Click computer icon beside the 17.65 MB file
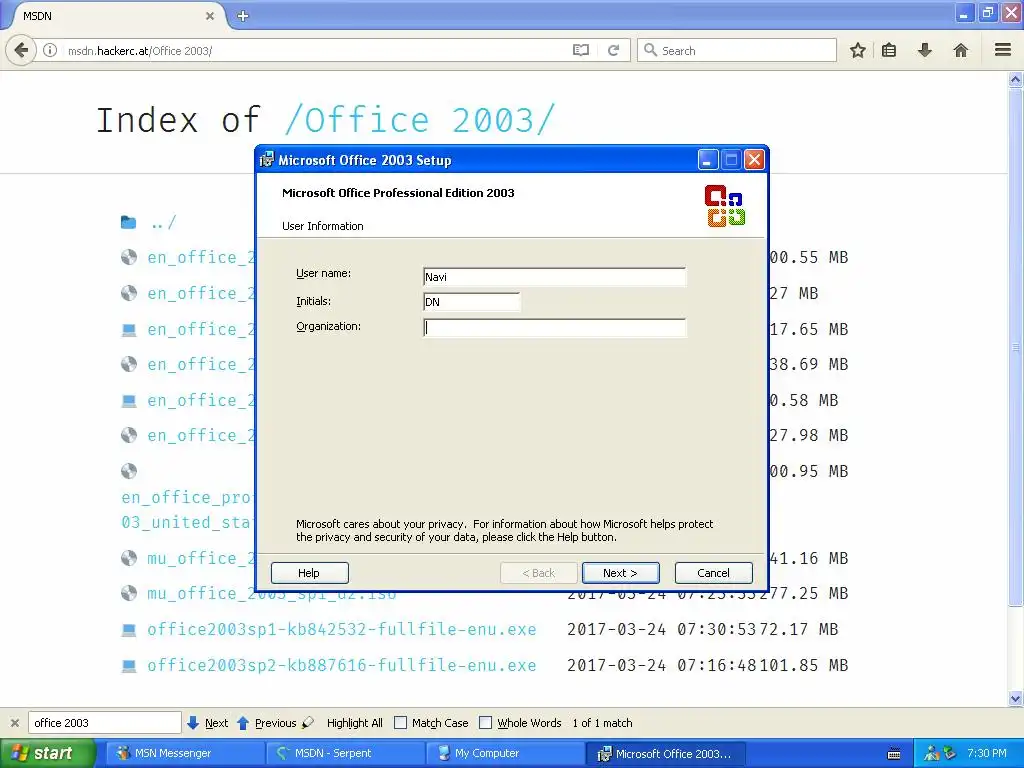The width and height of the screenshot is (1024, 768). (x=129, y=329)
